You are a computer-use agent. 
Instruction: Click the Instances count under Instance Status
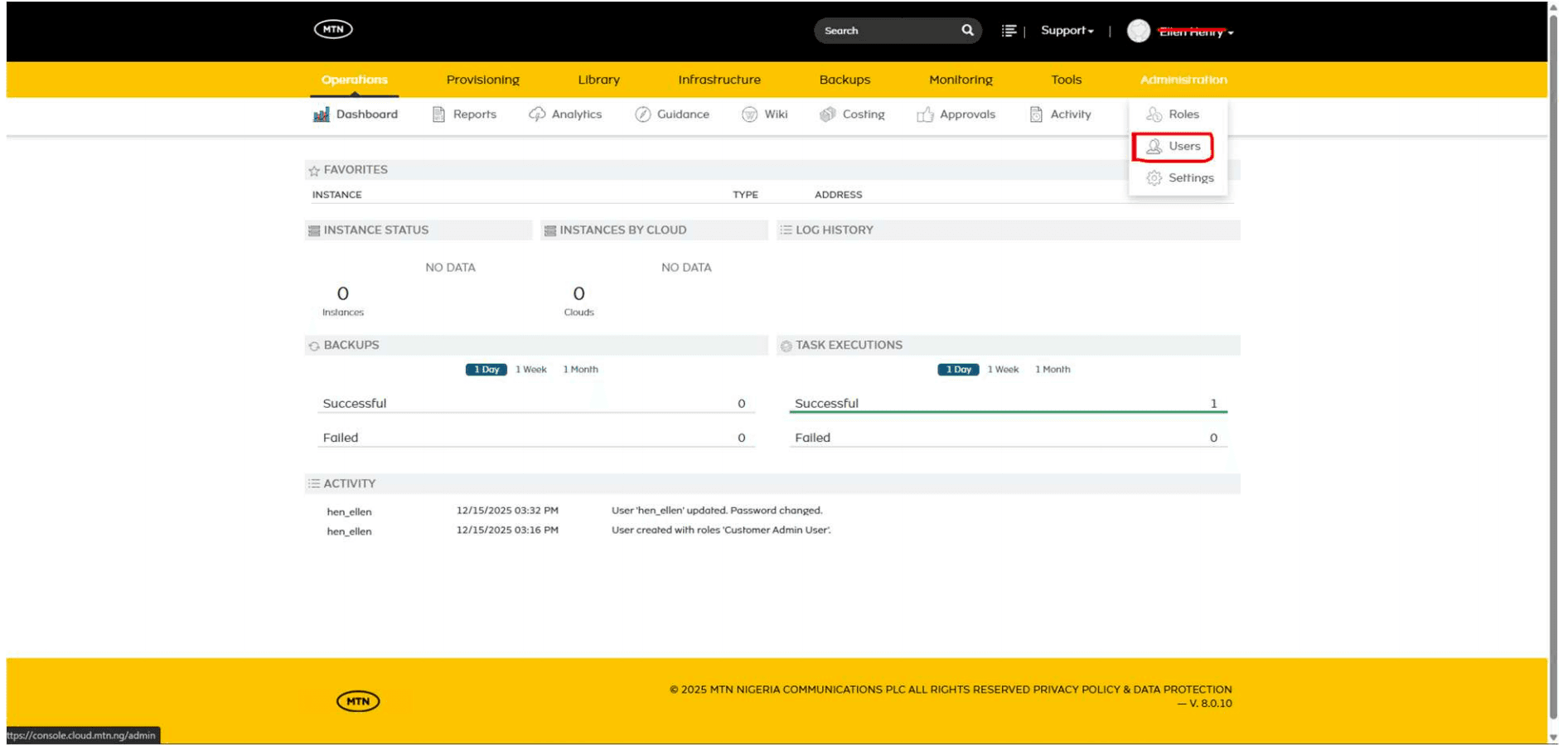(x=342, y=293)
